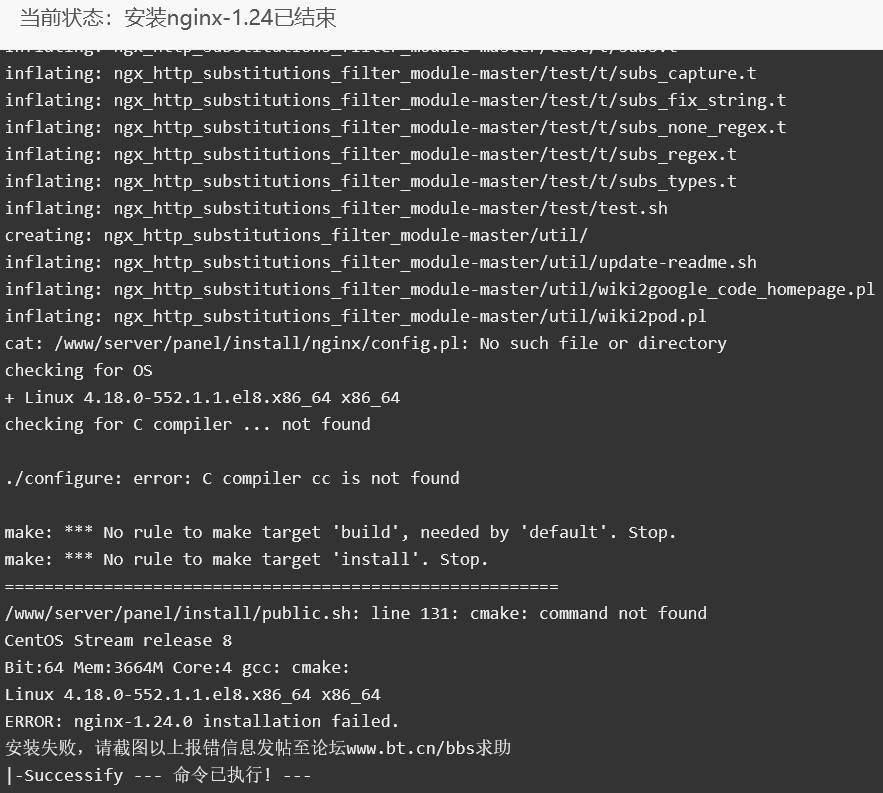
Task: Click the "inflating: ...subs_capture.t" log line
Action: tap(381, 73)
